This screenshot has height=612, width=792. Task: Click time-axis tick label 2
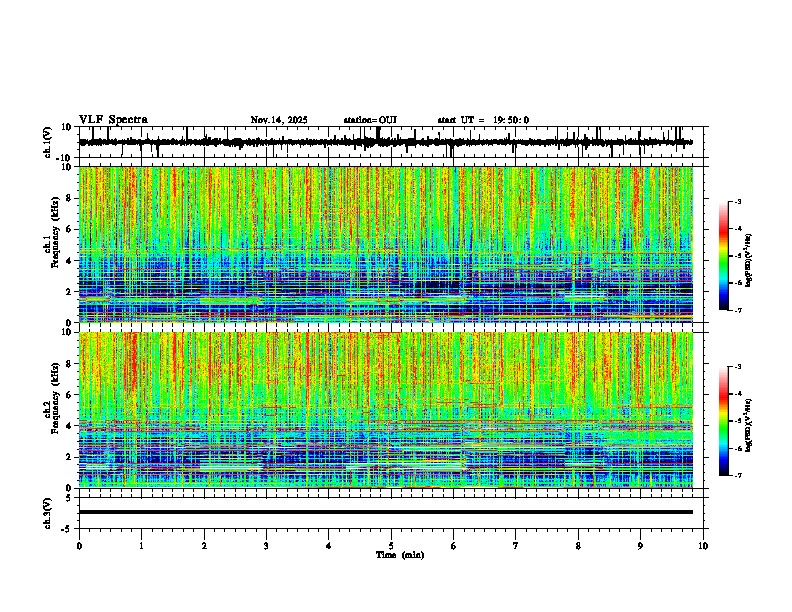pyautogui.click(x=204, y=546)
